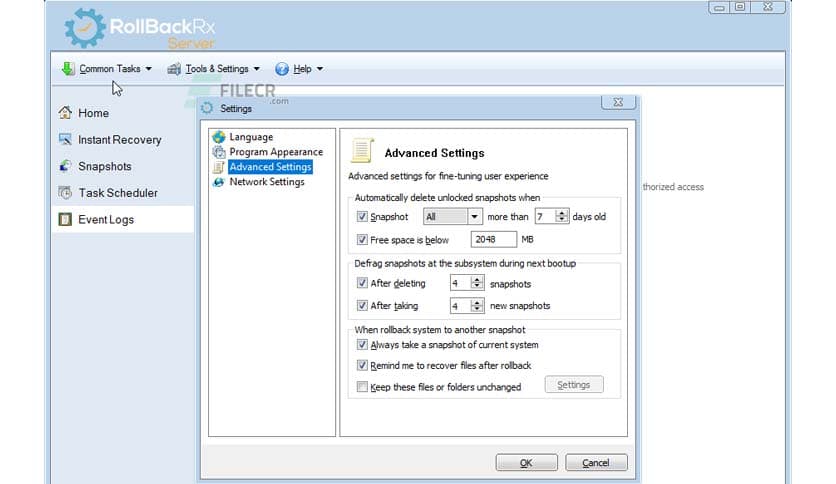Screen dimensions: 836x484
Task: Click OK to save settings
Action: (526, 463)
